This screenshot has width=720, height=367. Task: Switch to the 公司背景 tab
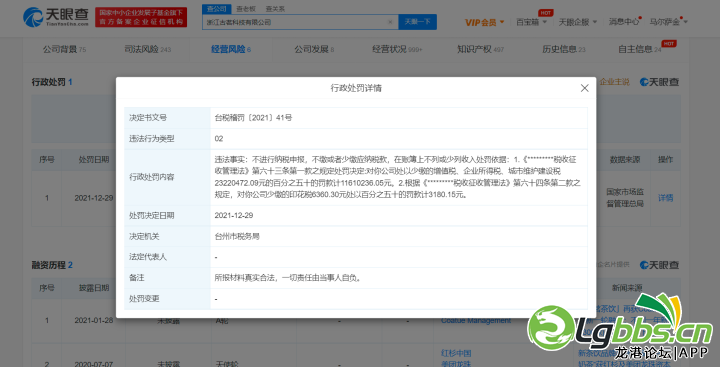(64, 49)
